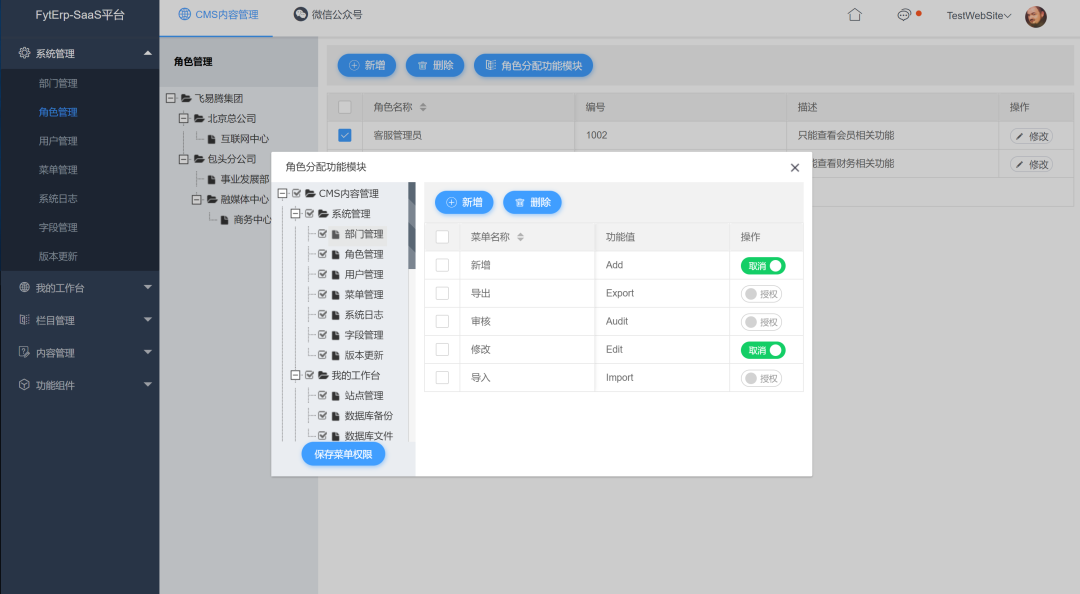Click the 保存菜单权限 button
1080x594 pixels.
(x=343, y=453)
